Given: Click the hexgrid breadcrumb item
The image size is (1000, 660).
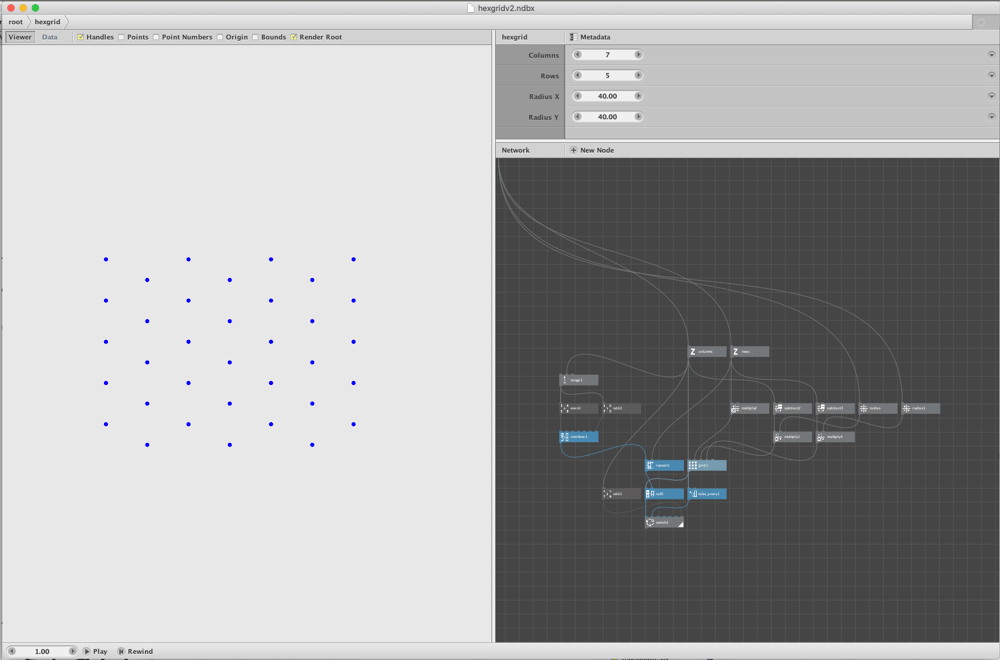Looking at the screenshot, I should [x=47, y=22].
